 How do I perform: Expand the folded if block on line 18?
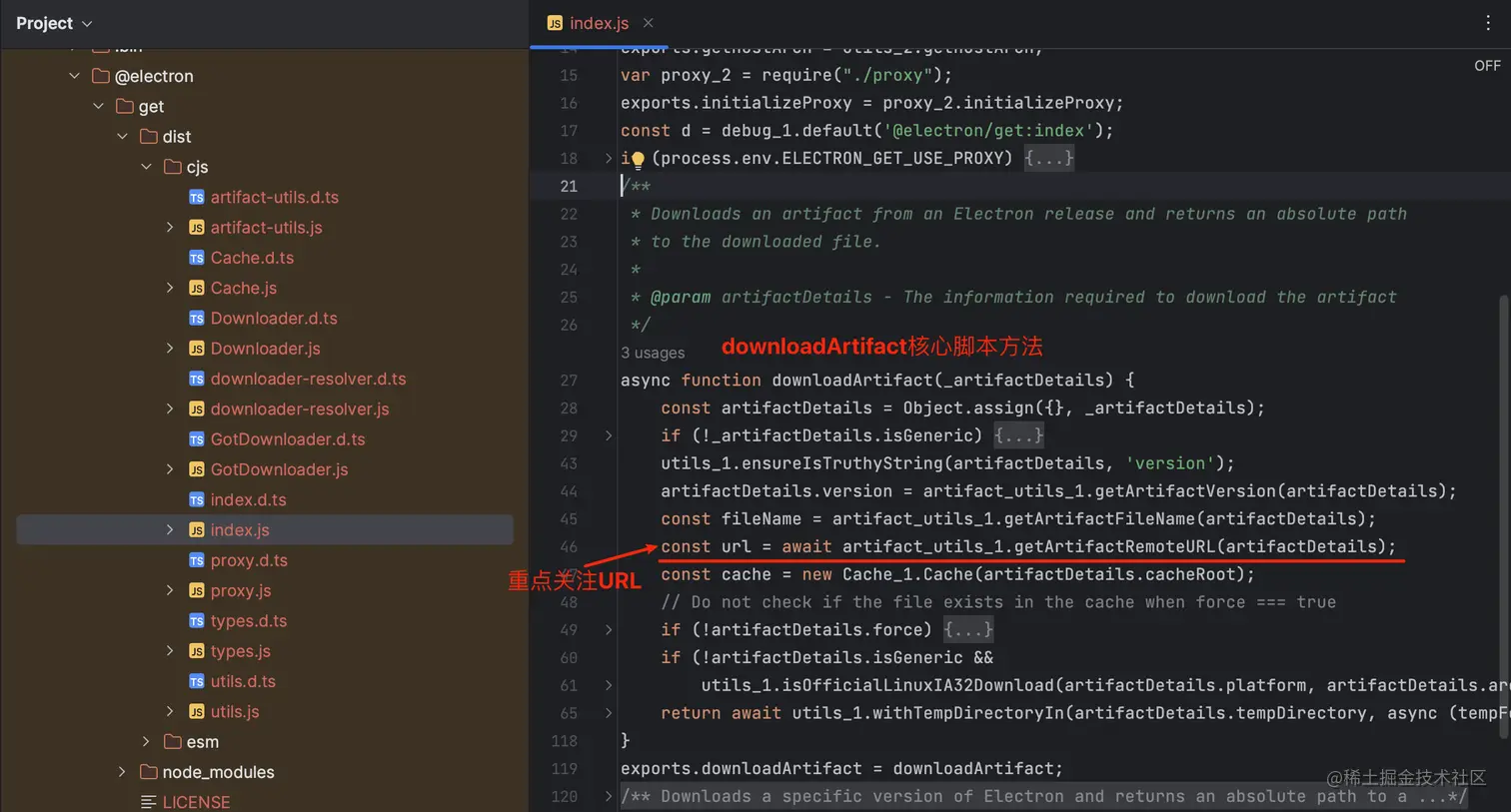608,157
